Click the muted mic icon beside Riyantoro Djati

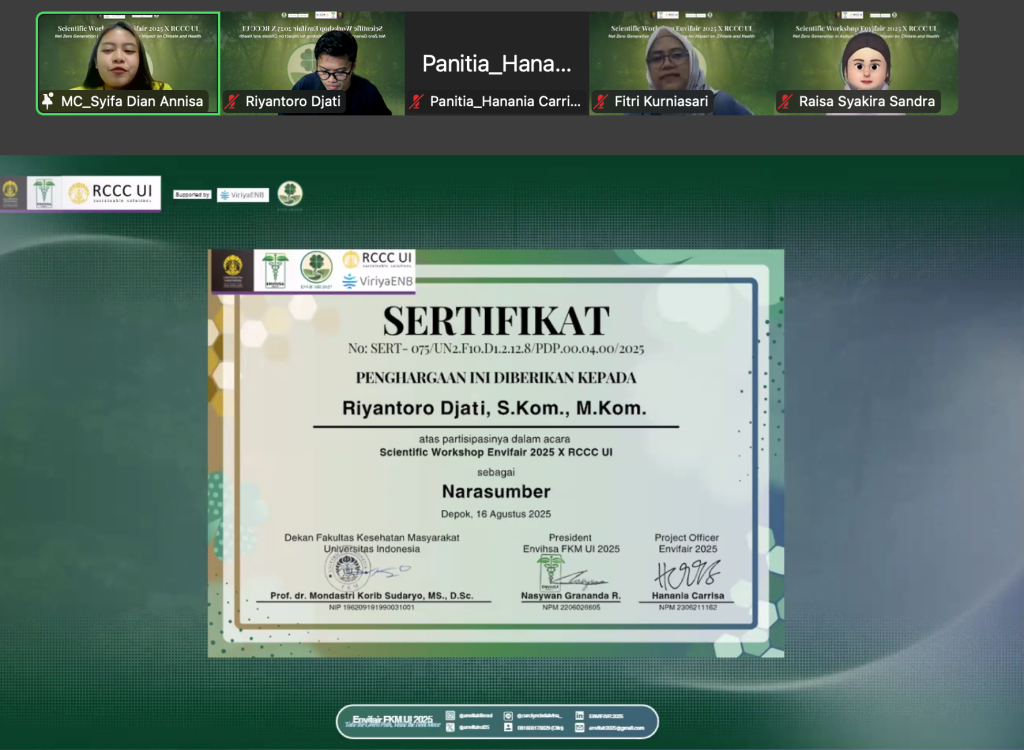pyautogui.click(x=232, y=101)
